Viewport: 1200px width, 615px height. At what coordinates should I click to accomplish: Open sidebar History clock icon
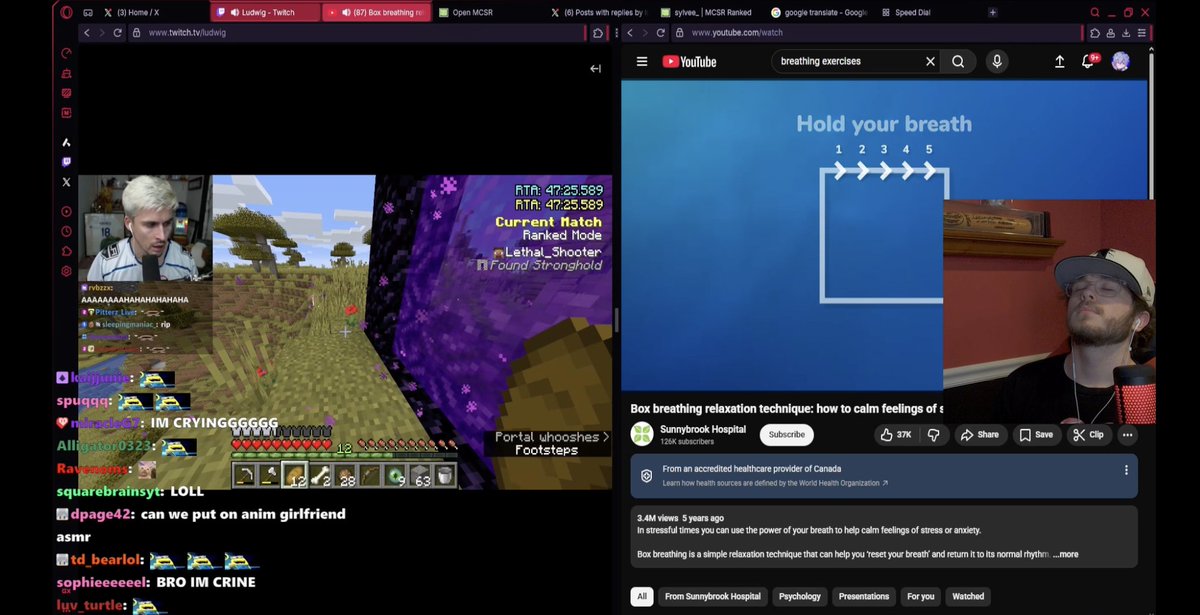click(66, 231)
